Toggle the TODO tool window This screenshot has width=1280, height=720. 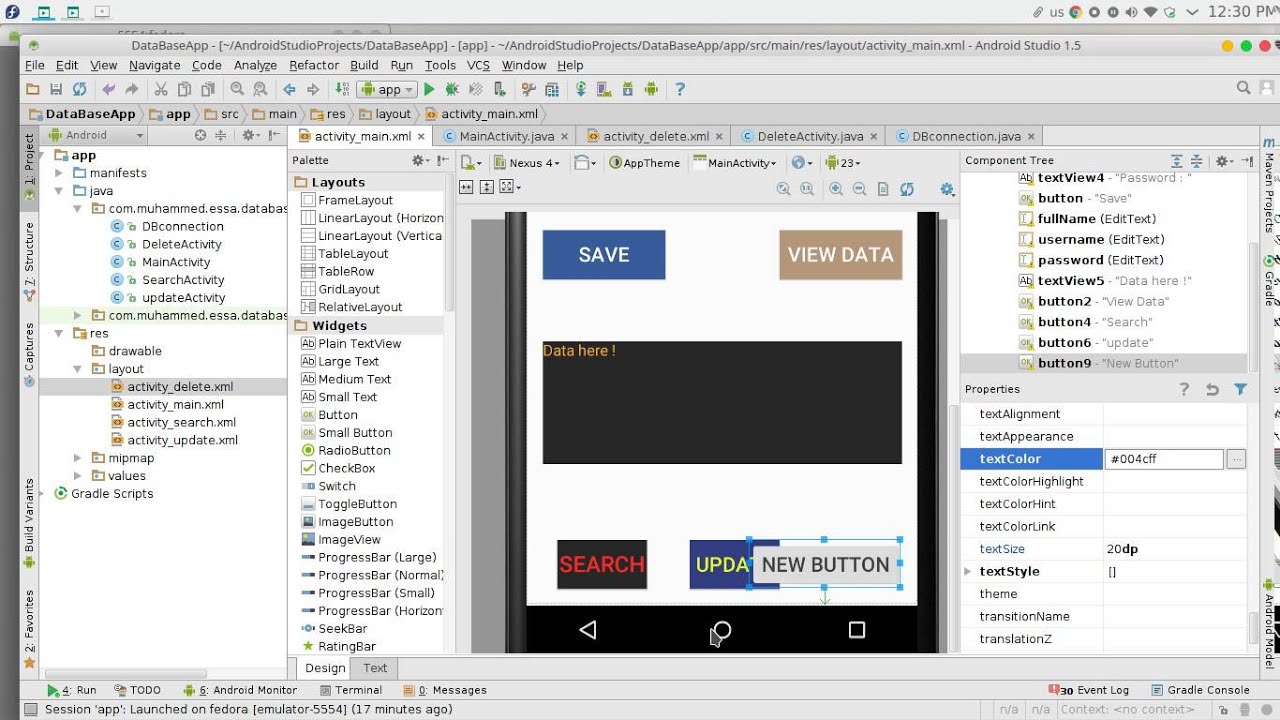point(137,690)
